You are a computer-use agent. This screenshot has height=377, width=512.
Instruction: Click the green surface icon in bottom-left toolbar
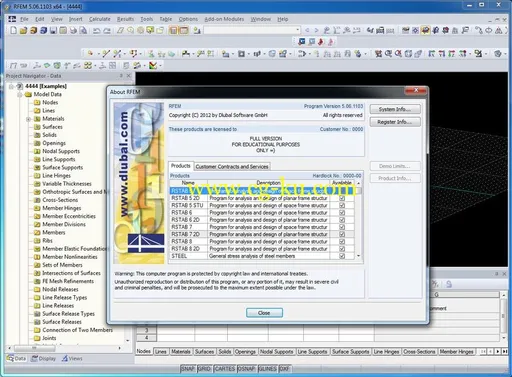47,66
